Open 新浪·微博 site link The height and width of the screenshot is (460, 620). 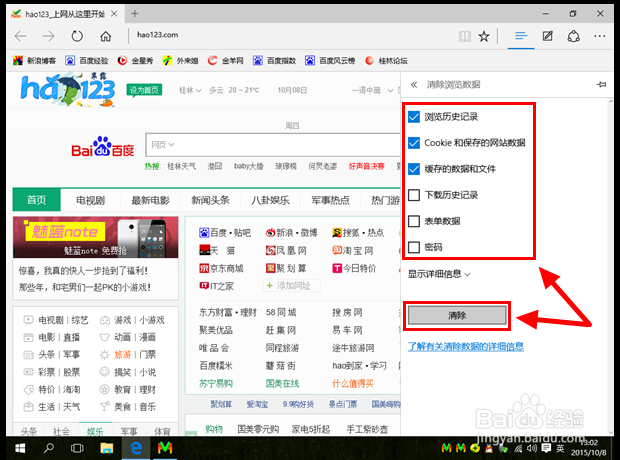292,233
